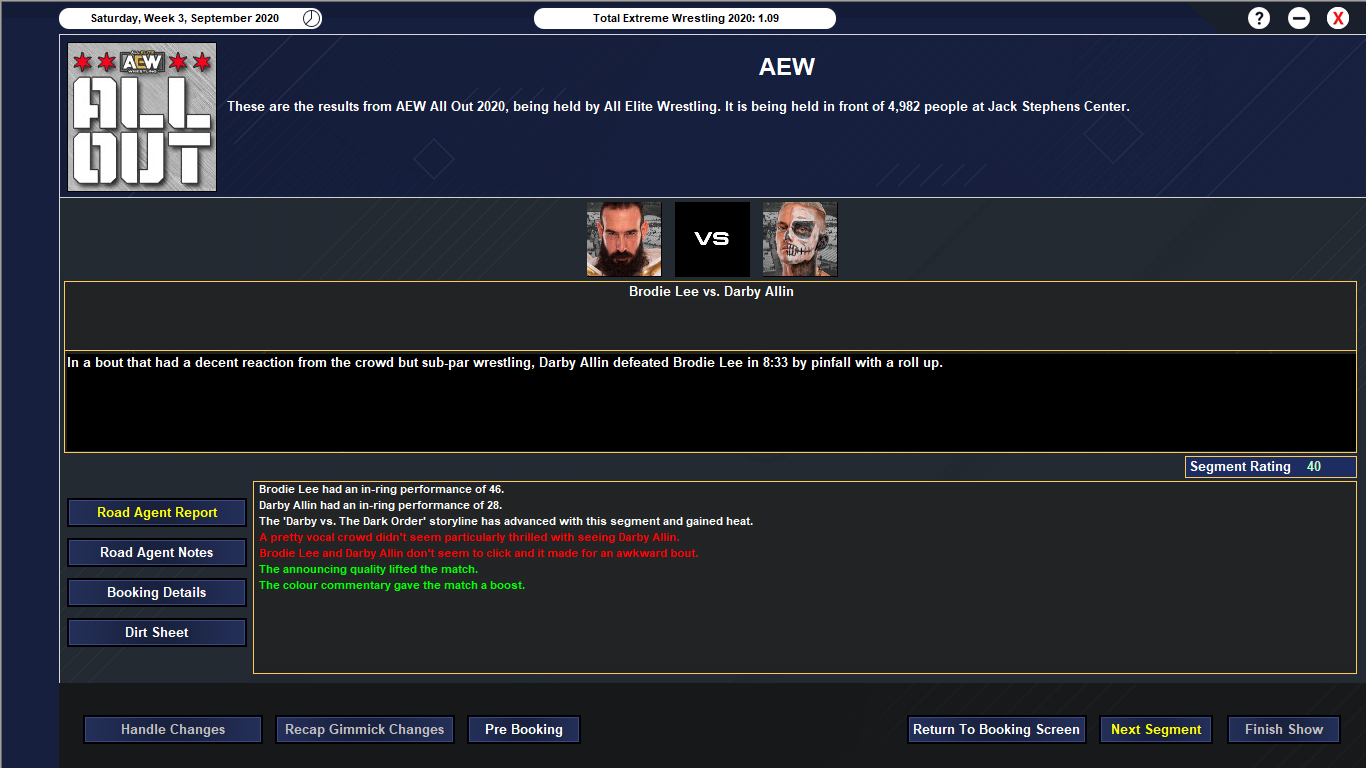The height and width of the screenshot is (768, 1366).
Task: Click the VS graphic between wrestlers
Action: [712, 239]
